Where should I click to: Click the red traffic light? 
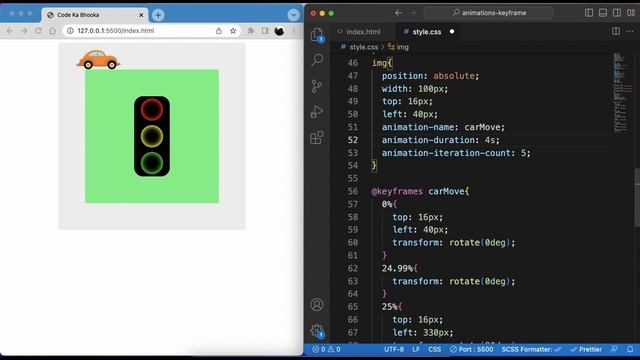tap(152, 109)
